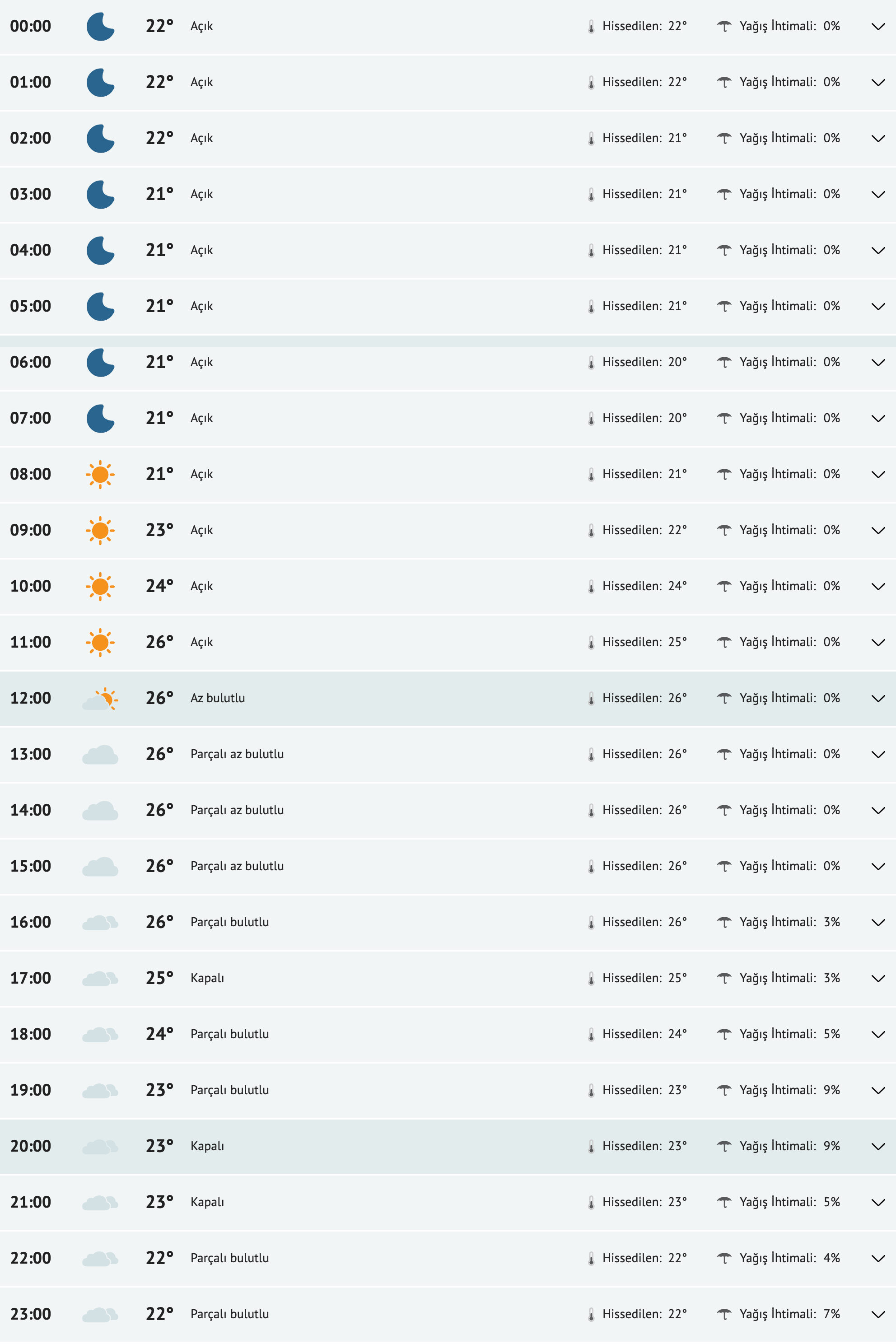This screenshot has height=1344, width=896.
Task: Click the sun icon at 08:00
Action: click(100, 474)
